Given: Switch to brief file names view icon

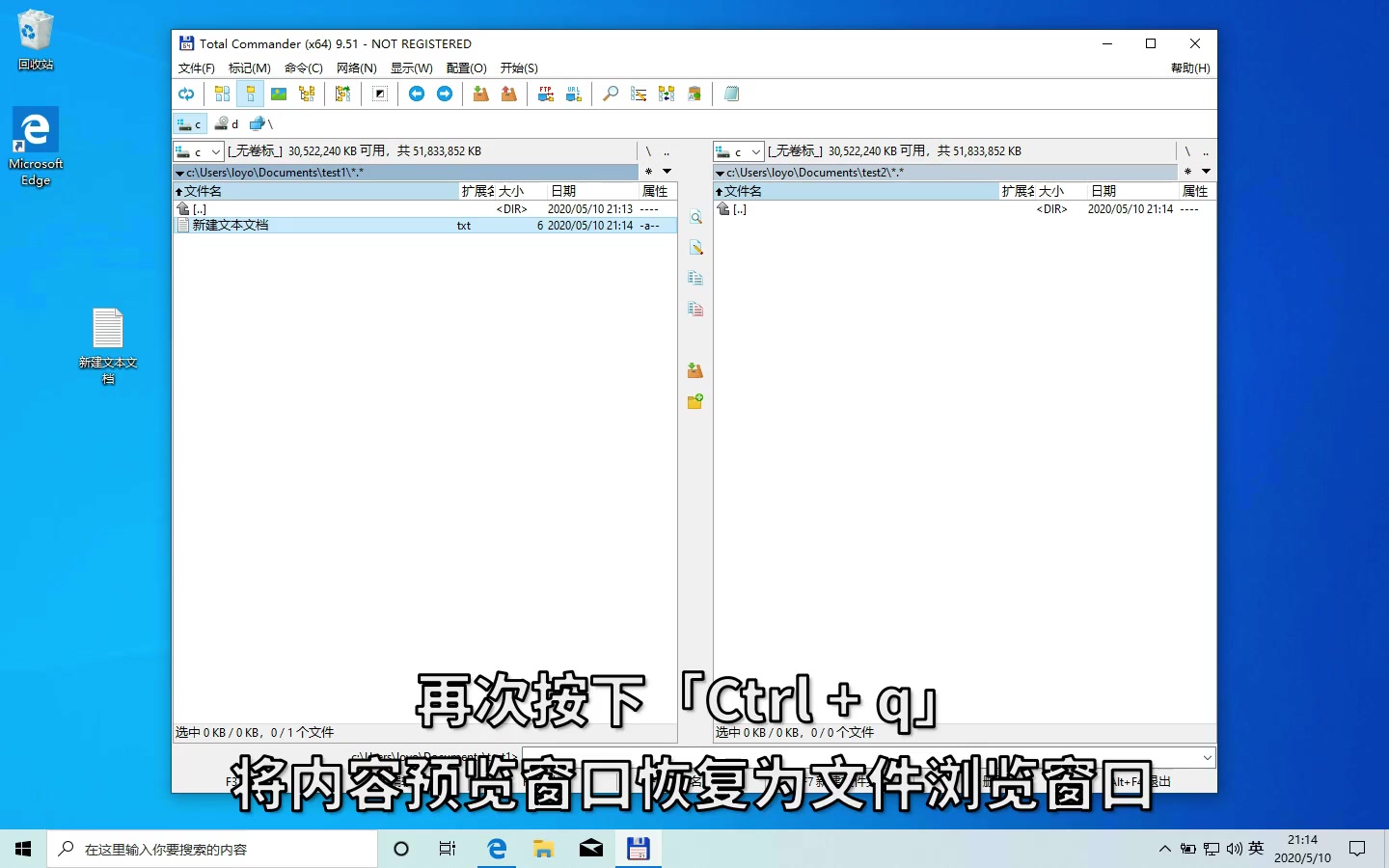Looking at the screenshot, I should (x=222, y=94).
